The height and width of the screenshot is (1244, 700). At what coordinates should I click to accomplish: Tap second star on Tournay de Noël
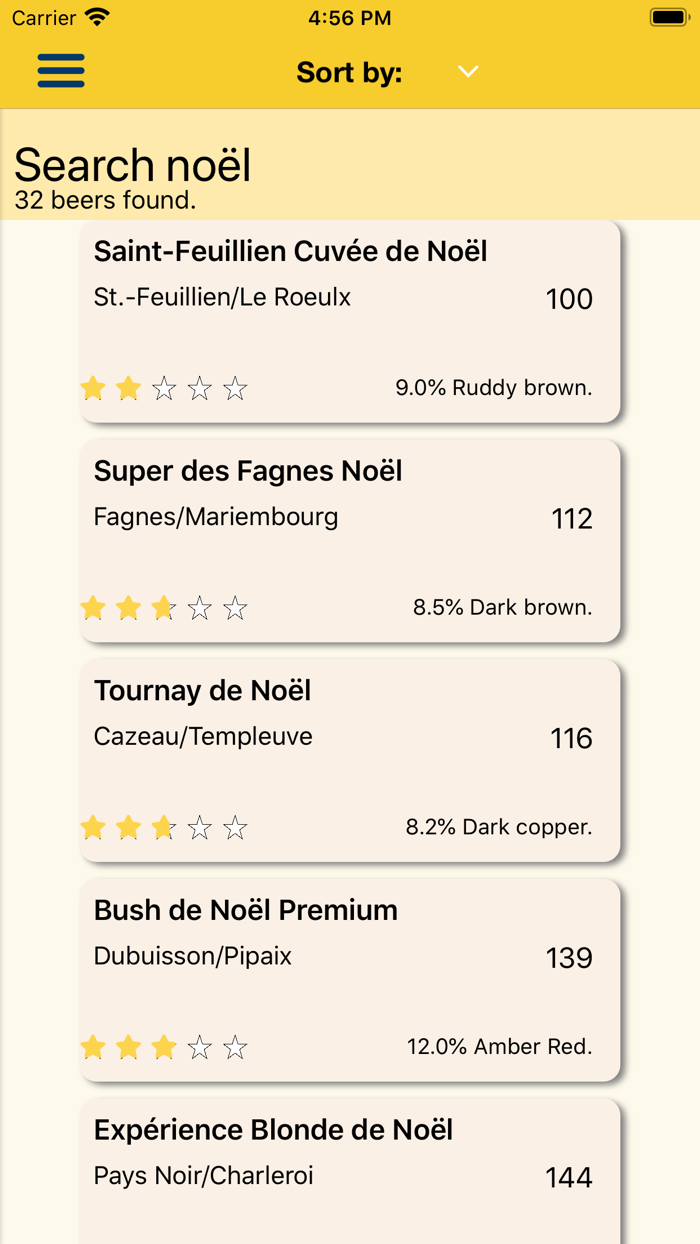click(x=128, y=828)
